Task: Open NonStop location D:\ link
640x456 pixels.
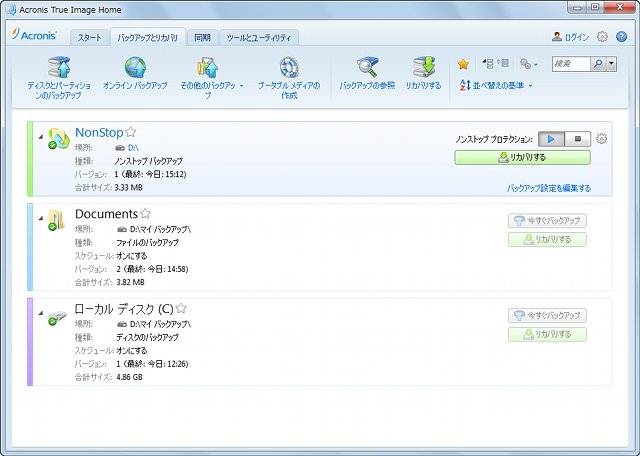Action: (x=133, y=148)
